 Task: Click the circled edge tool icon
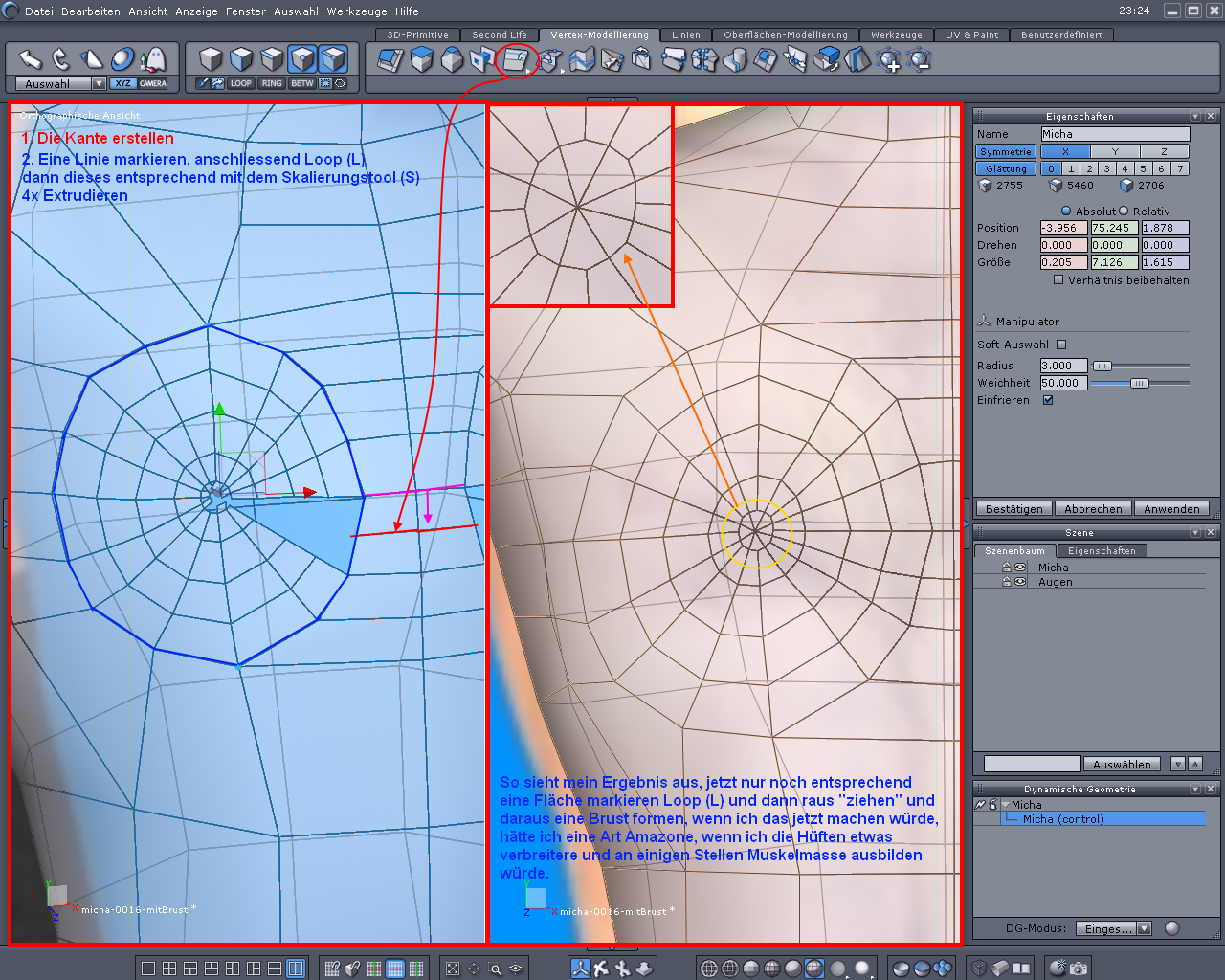click(516, 60)
